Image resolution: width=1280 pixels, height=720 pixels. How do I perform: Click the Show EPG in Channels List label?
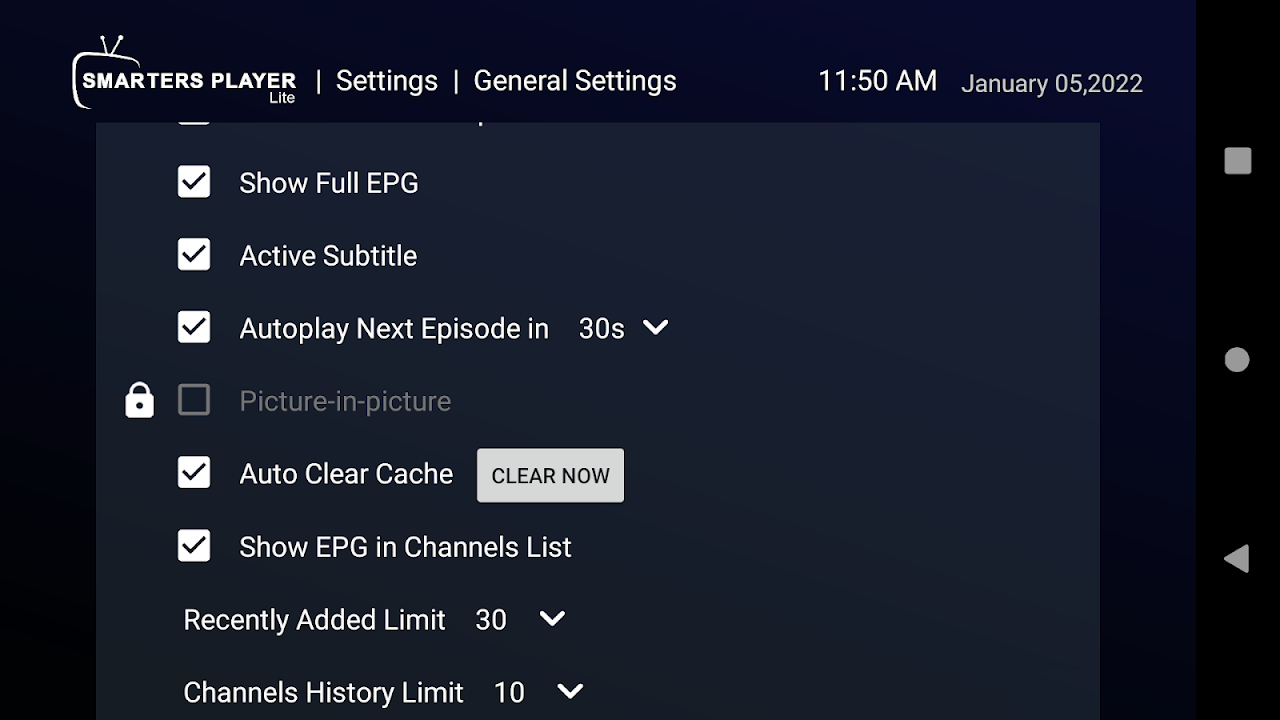tap(405, 547)
